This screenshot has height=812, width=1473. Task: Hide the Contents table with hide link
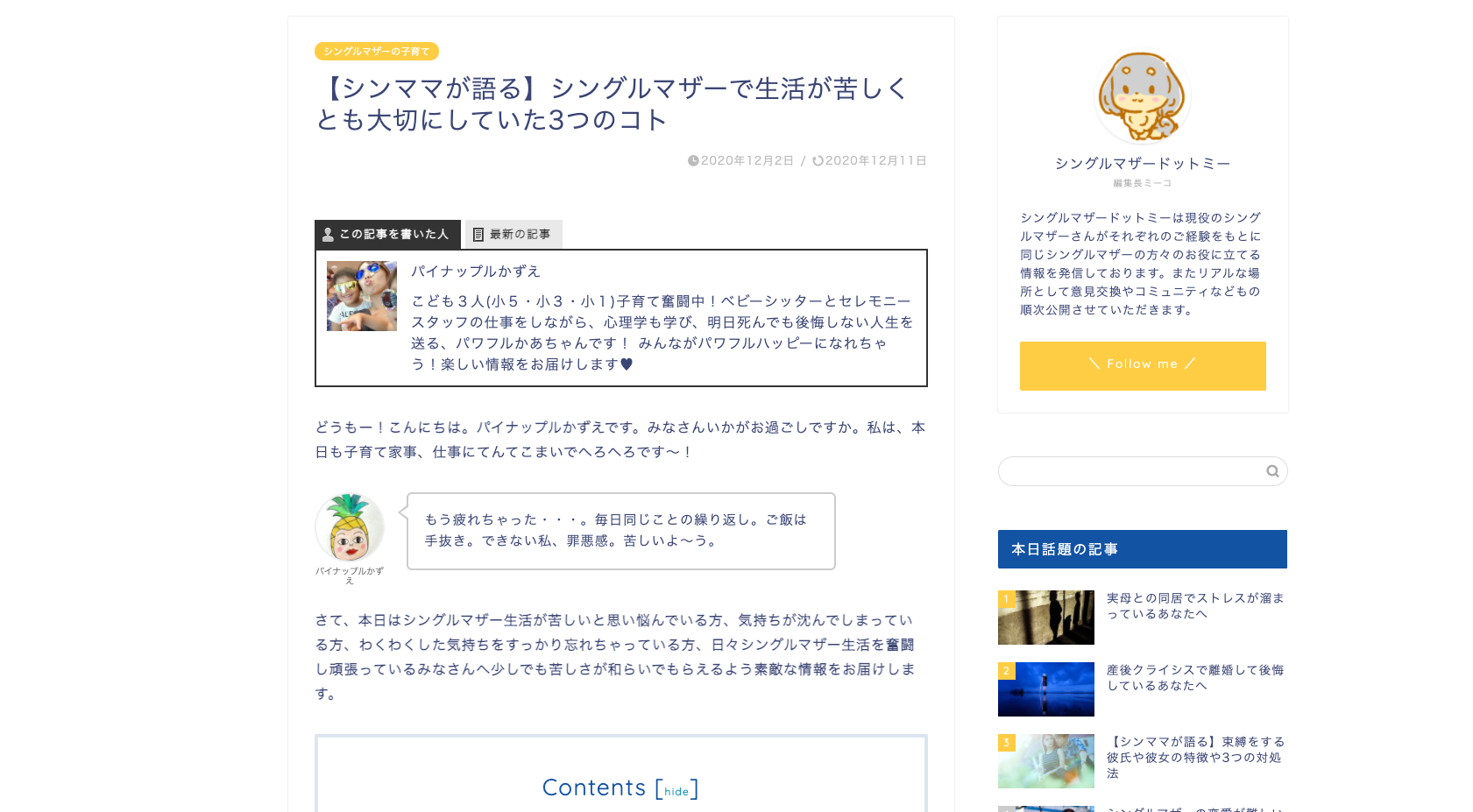(676, 791)
